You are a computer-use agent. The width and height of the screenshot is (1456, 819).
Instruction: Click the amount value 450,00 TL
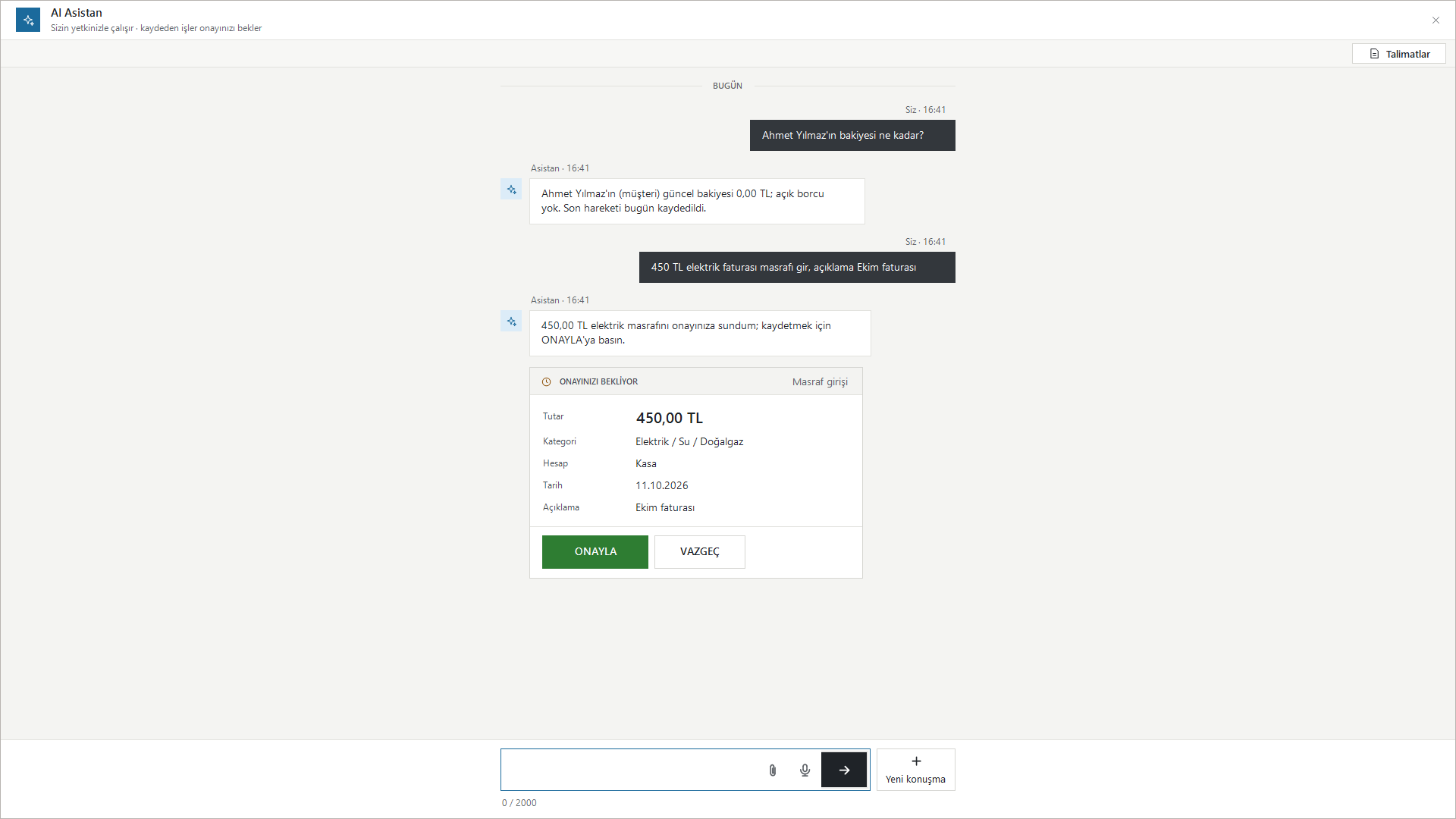coord(670,418)
